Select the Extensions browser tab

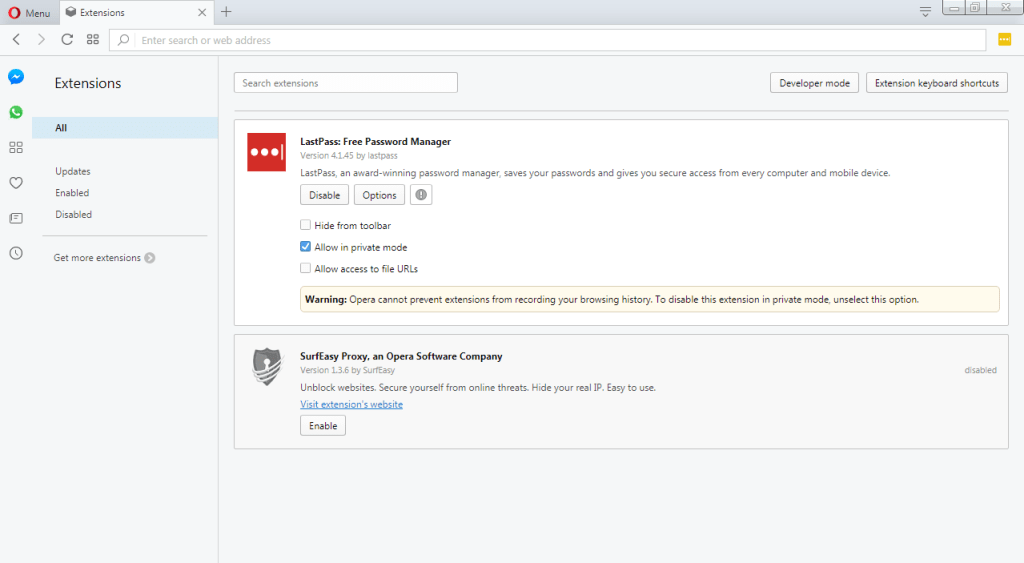point(134,12)
